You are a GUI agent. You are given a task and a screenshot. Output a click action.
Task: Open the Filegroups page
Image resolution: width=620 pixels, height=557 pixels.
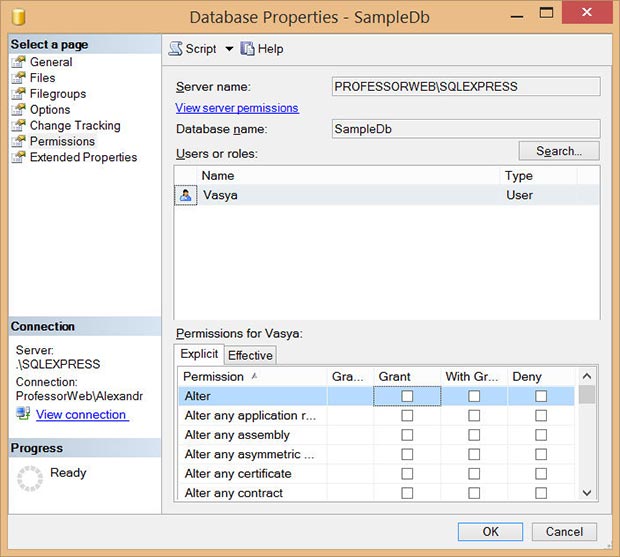[x=58, y=94]
